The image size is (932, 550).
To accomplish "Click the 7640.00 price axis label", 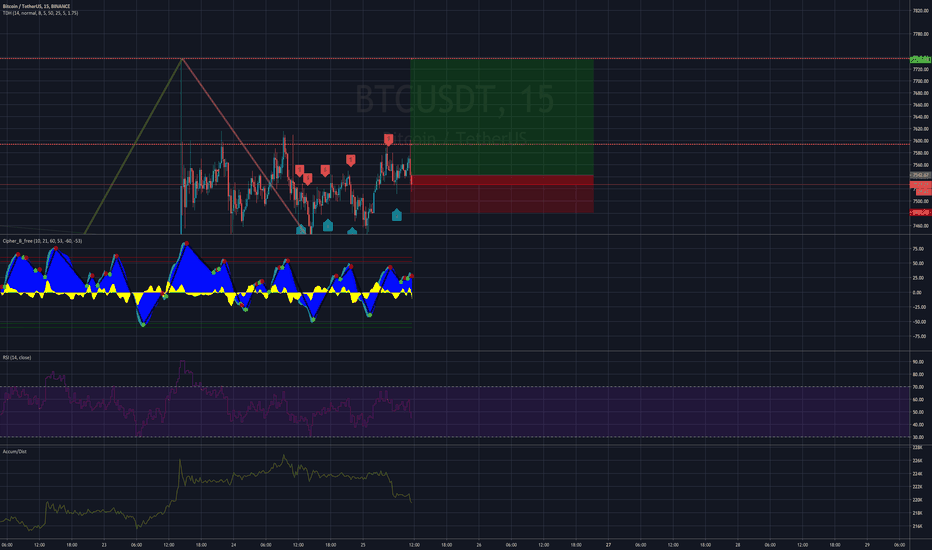I will [921, 117].
